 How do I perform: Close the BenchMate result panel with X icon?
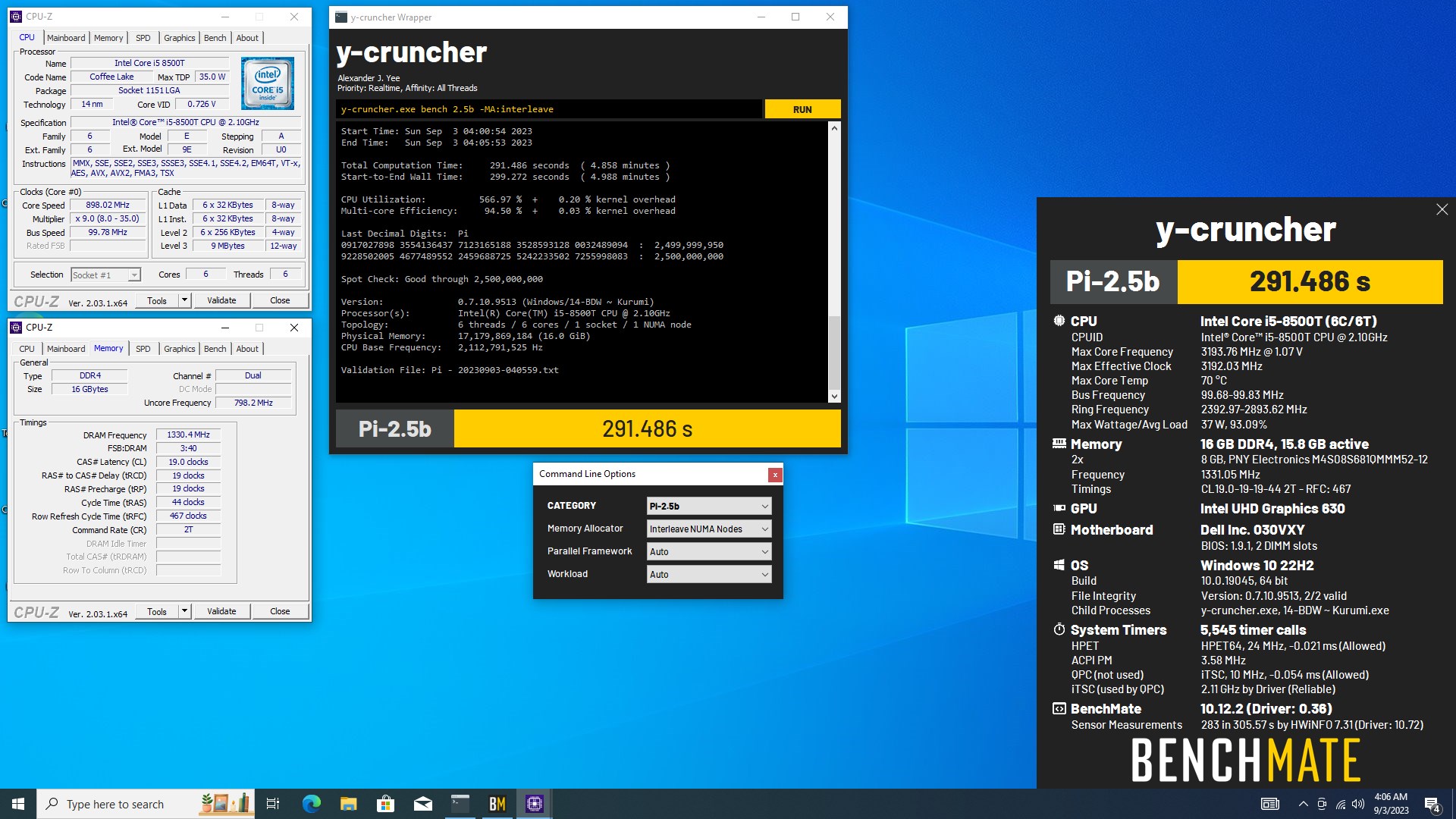point(1442,209)
